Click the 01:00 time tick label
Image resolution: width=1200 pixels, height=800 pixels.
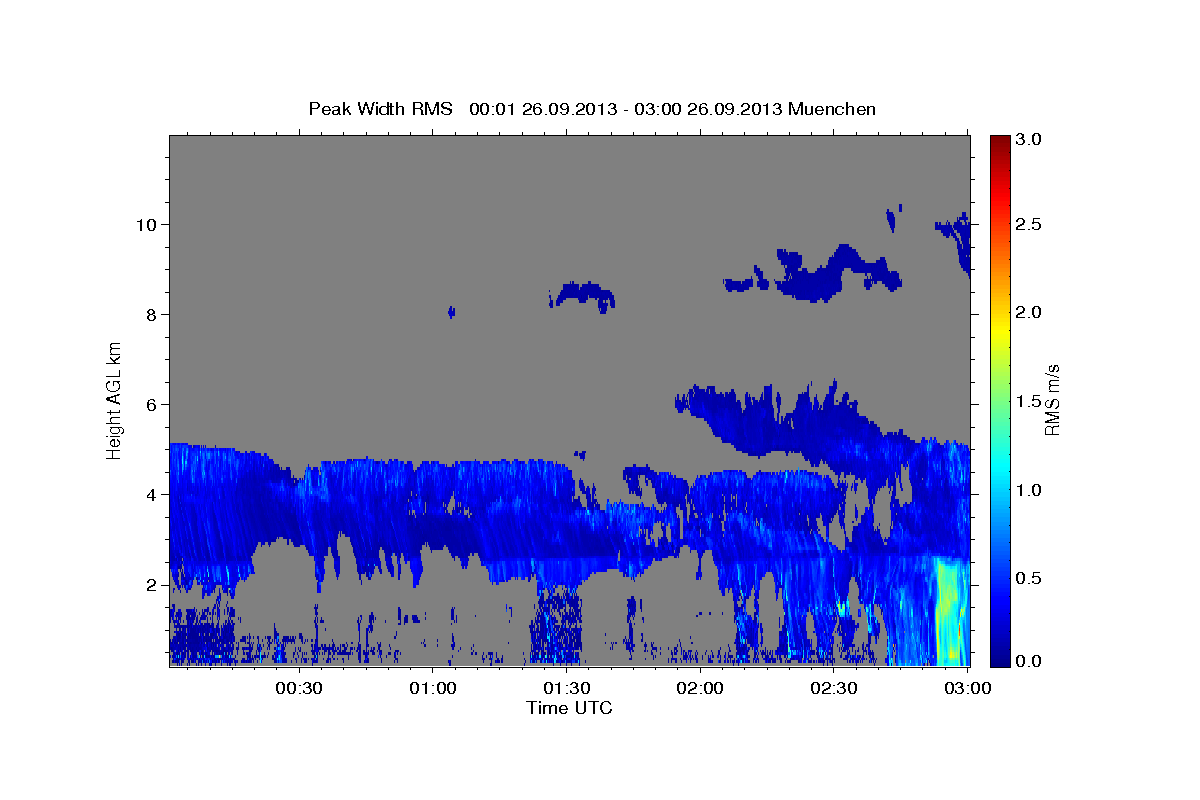(x=432, y=688)
